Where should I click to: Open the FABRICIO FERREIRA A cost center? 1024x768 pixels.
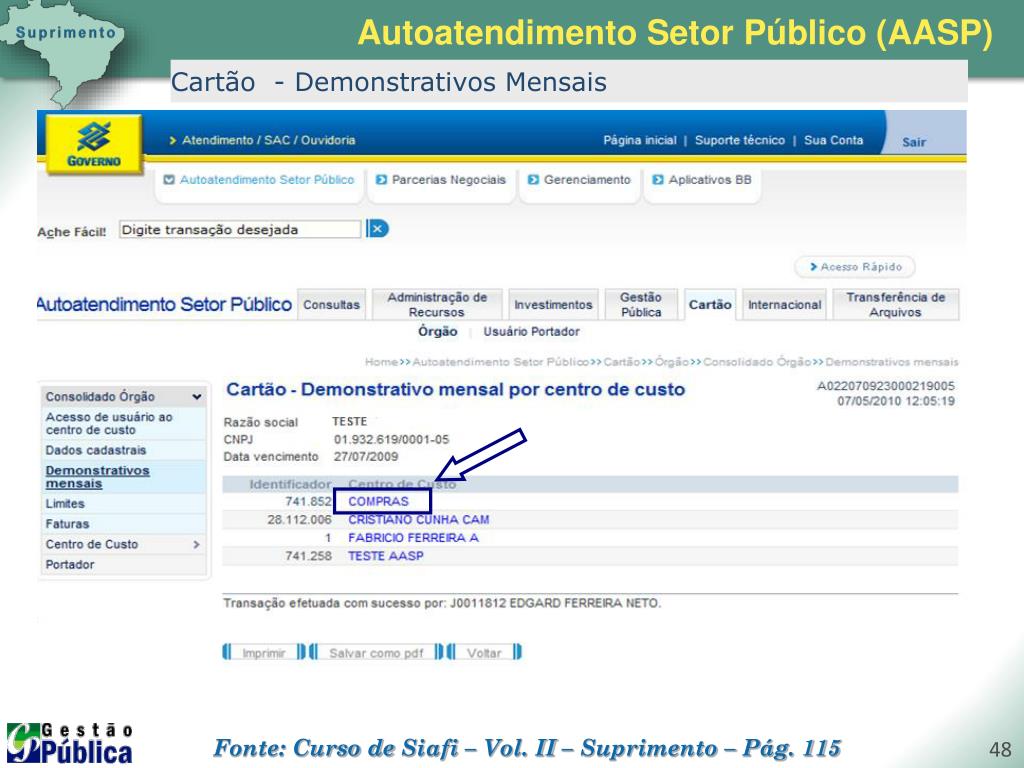[x=413, y=538]
